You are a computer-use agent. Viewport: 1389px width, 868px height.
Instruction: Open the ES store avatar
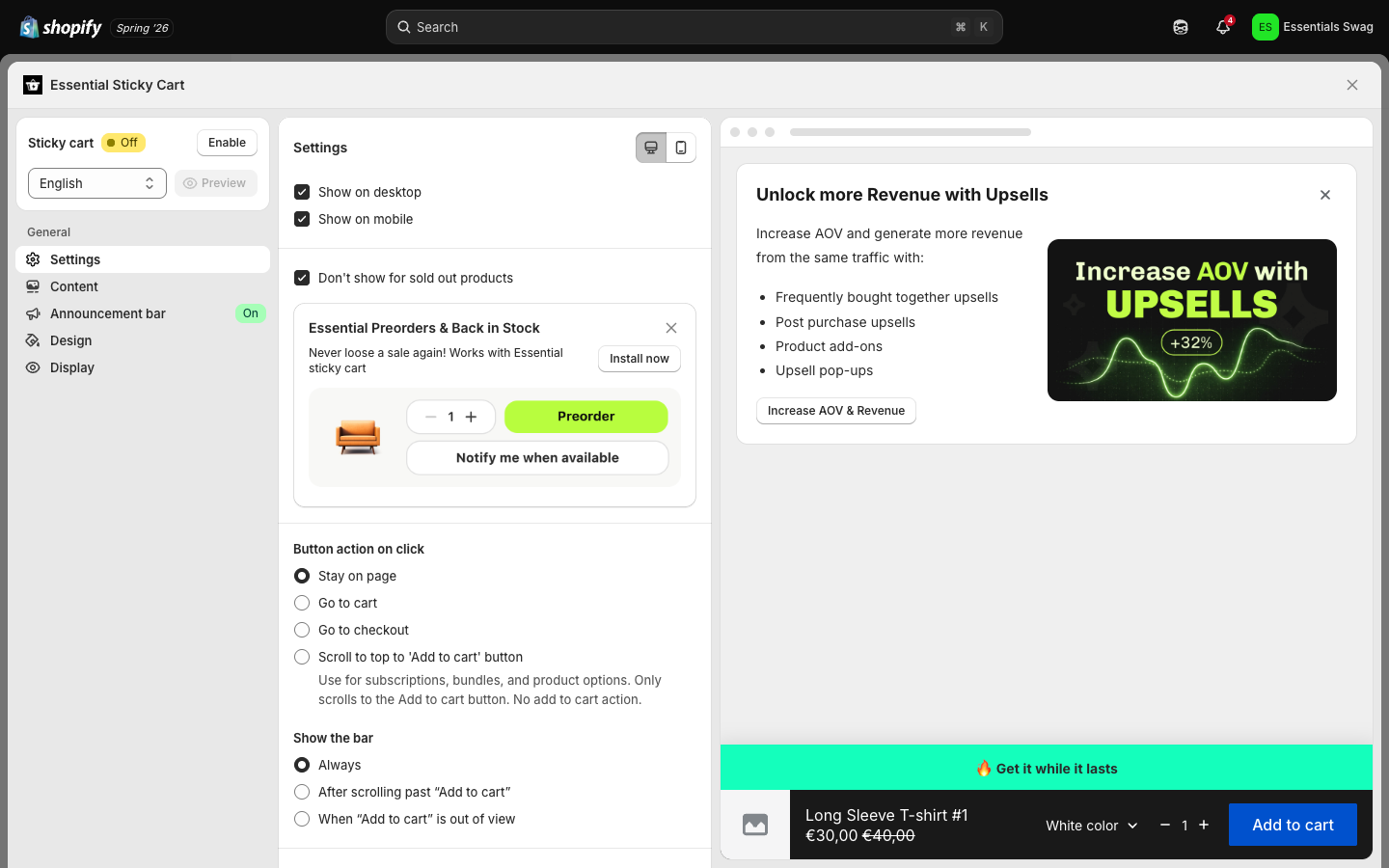(x=1265, y=27)
